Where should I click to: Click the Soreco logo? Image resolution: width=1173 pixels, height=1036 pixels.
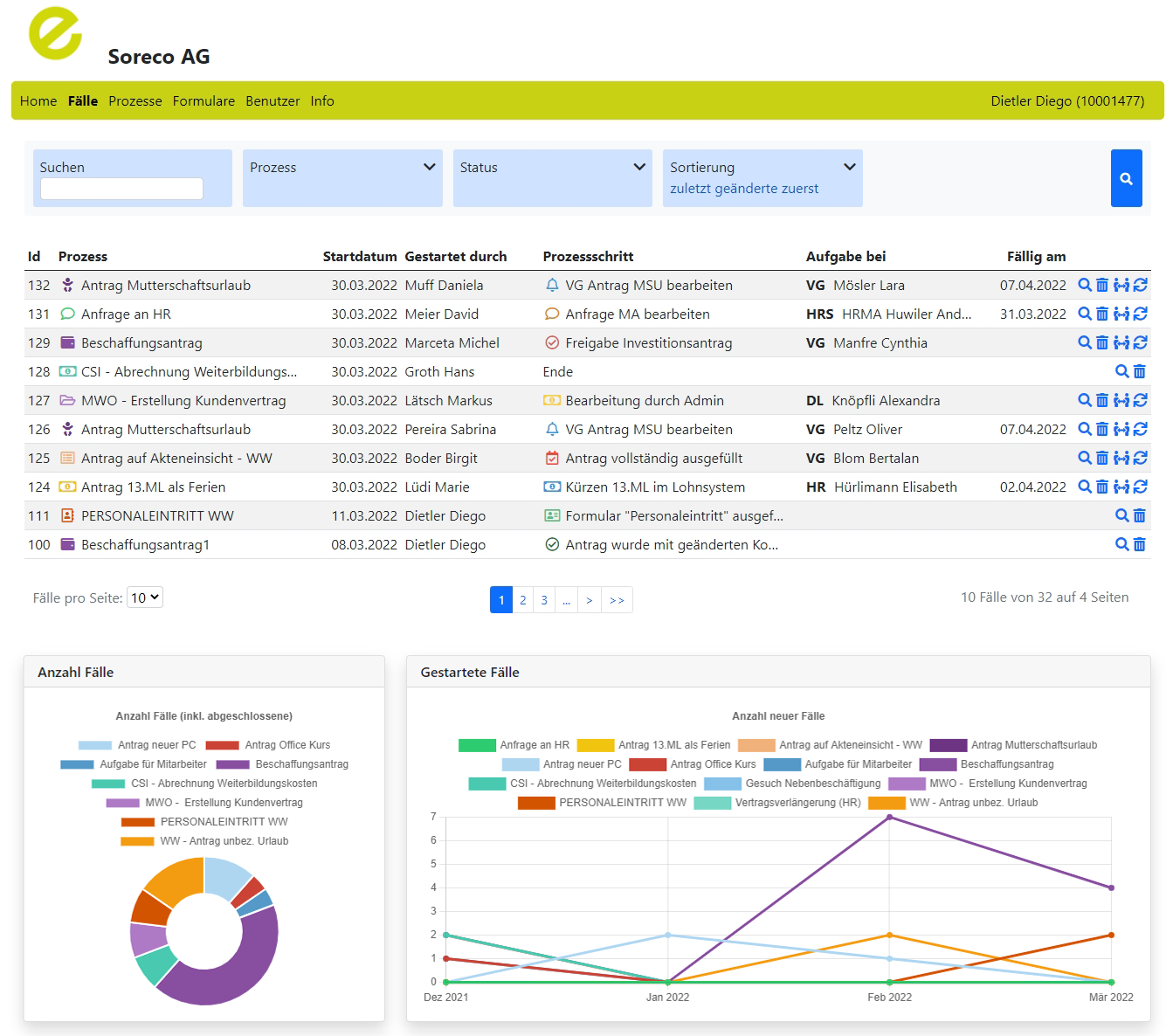(56, 34)
